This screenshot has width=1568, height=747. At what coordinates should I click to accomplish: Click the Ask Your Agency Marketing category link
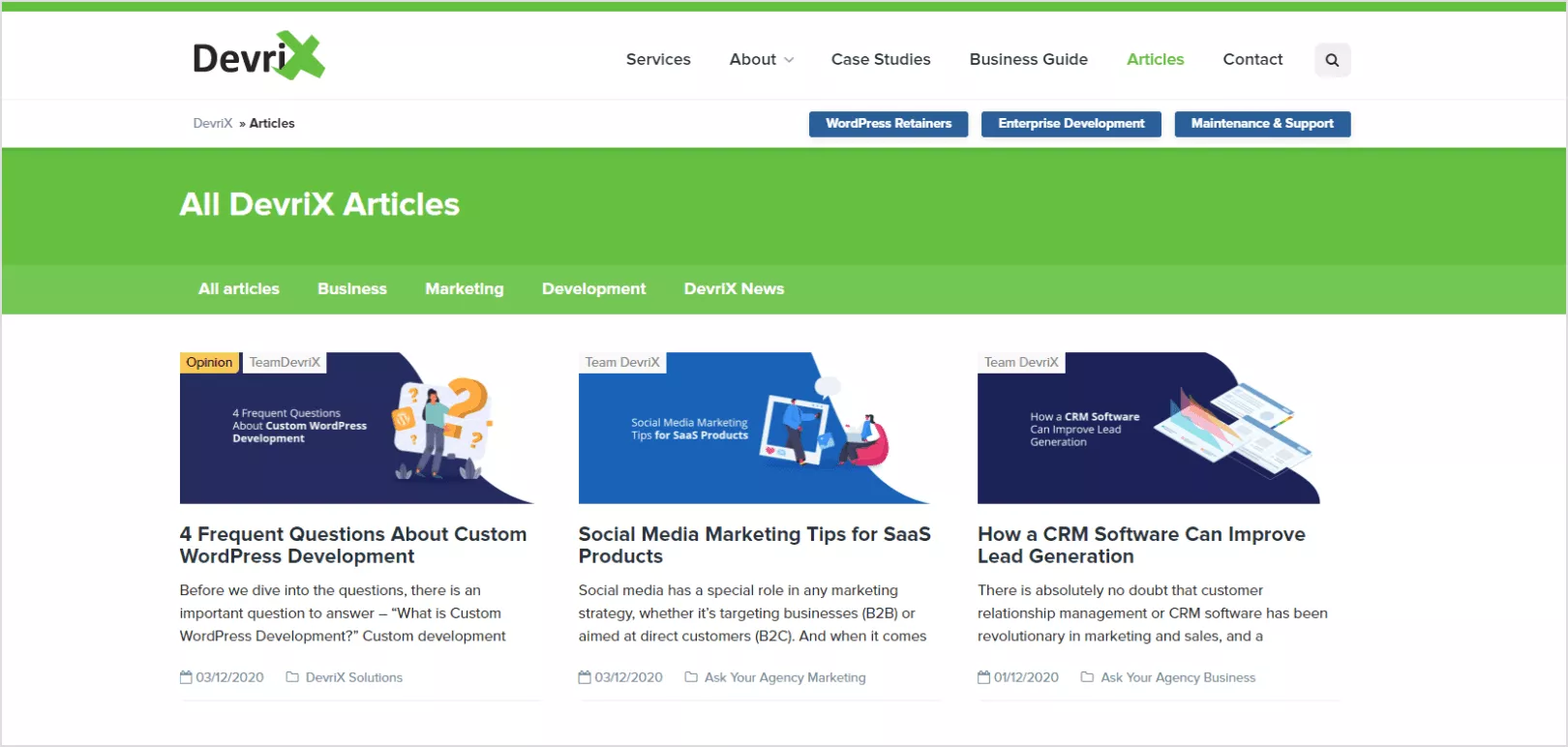785,677
